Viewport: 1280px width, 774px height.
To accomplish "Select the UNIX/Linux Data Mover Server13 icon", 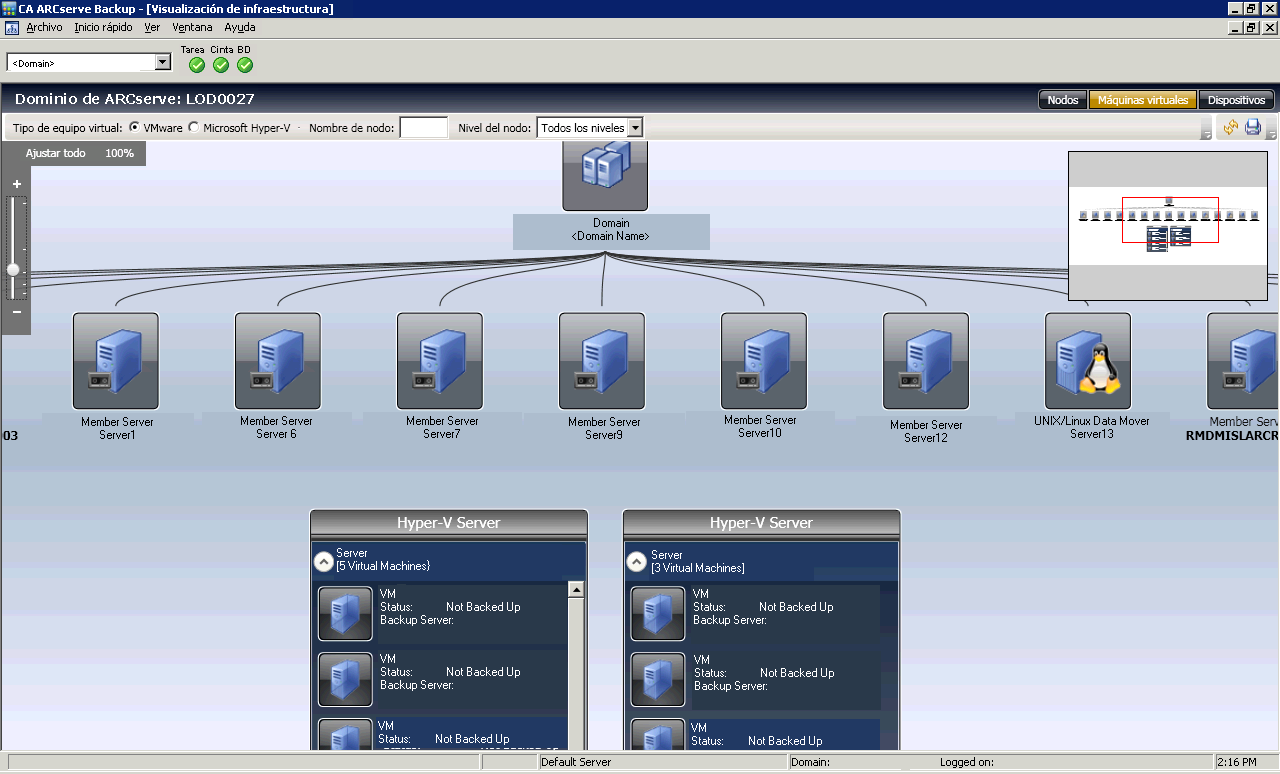I will tap(1088, 360).
